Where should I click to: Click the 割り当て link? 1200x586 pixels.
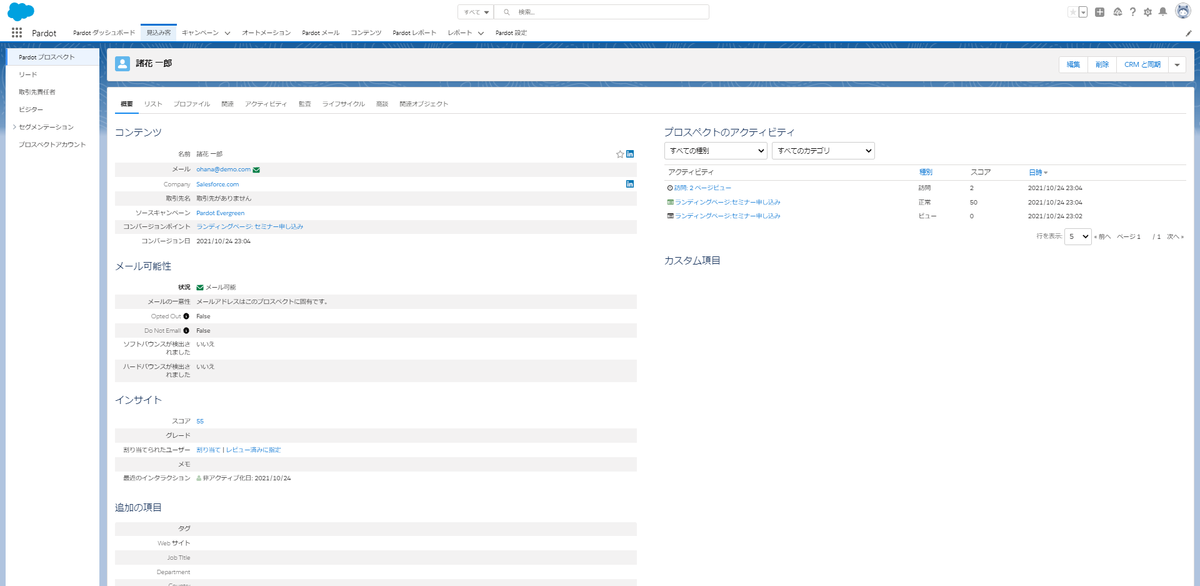point(208,450)
